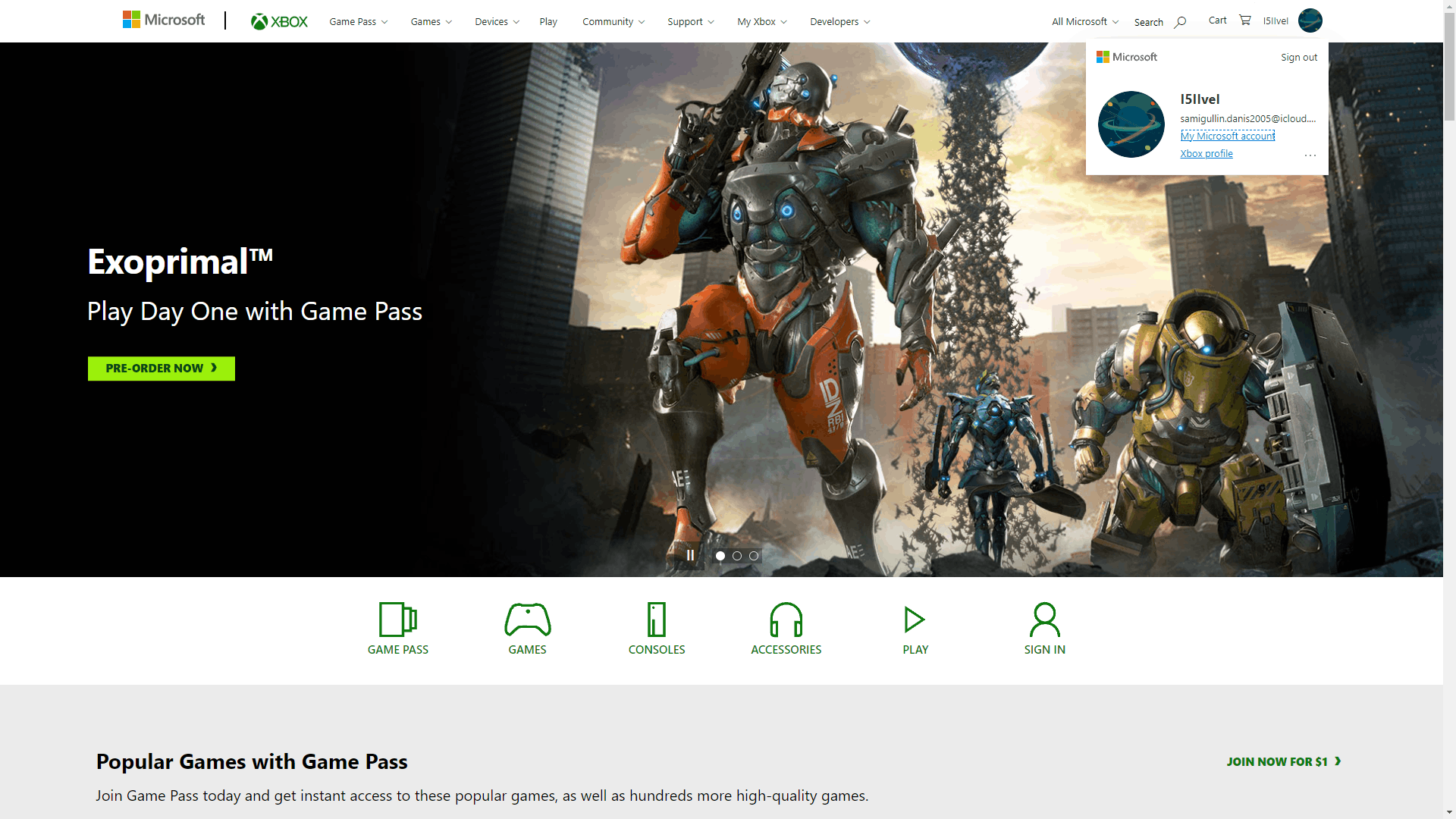Expand the My Xbox menu
Screen dimensions: 1456x819
pos(761,22)
